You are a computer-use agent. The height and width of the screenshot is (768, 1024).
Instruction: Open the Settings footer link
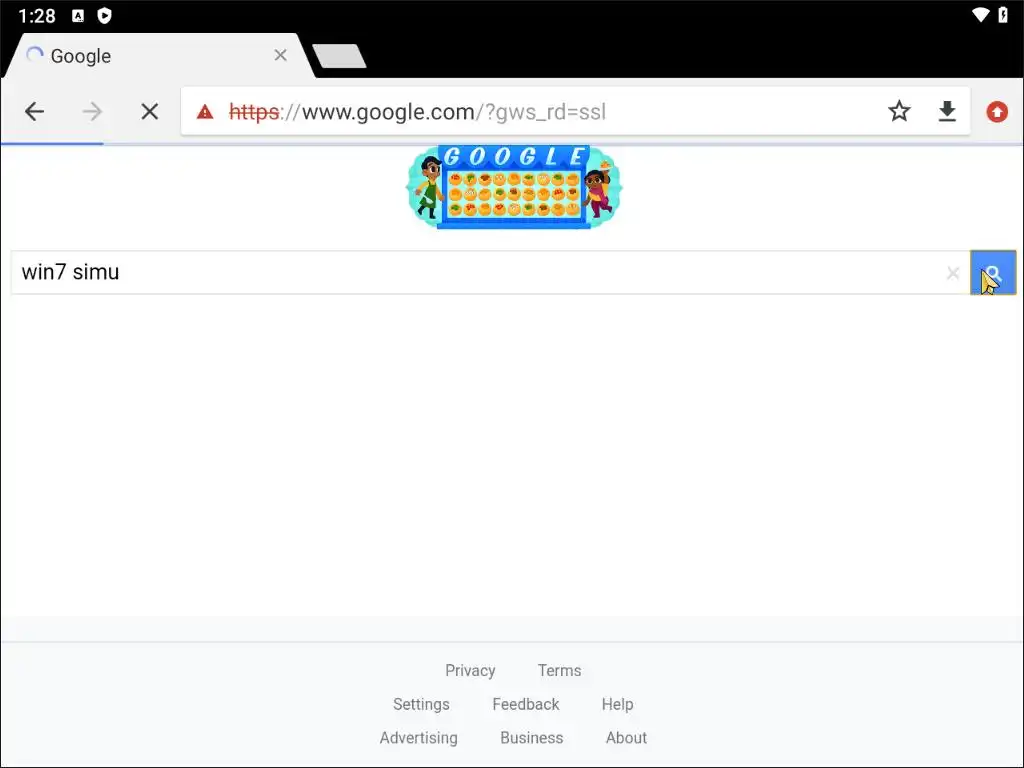coord(421,705)
